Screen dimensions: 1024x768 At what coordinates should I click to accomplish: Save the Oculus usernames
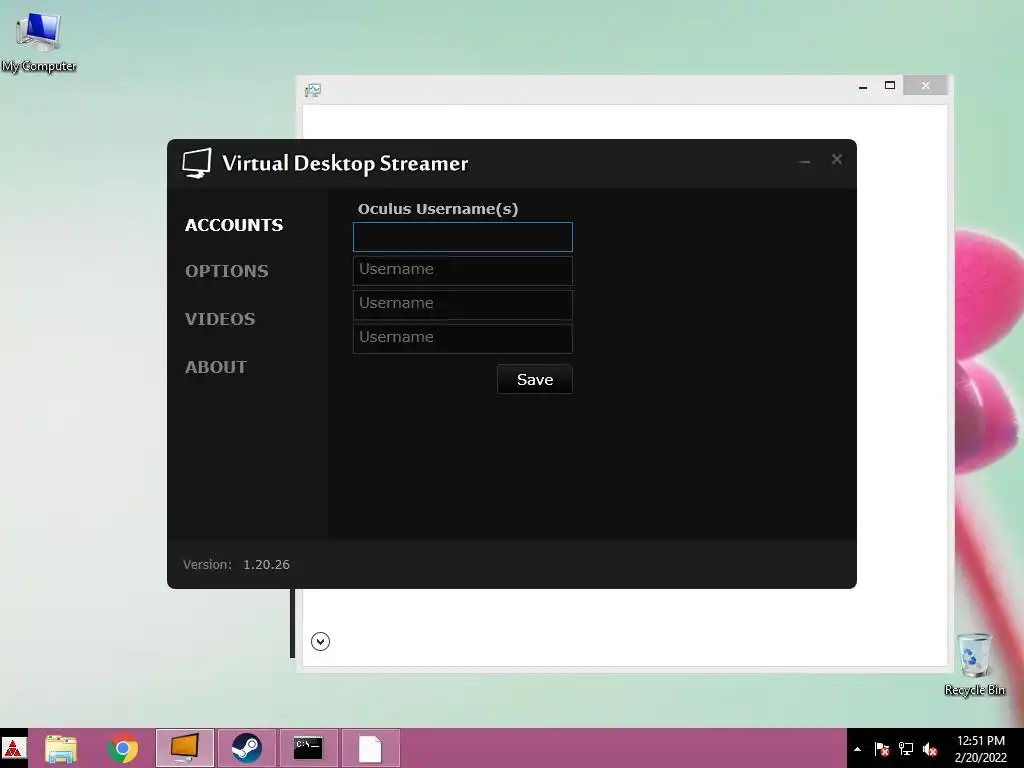535,379
